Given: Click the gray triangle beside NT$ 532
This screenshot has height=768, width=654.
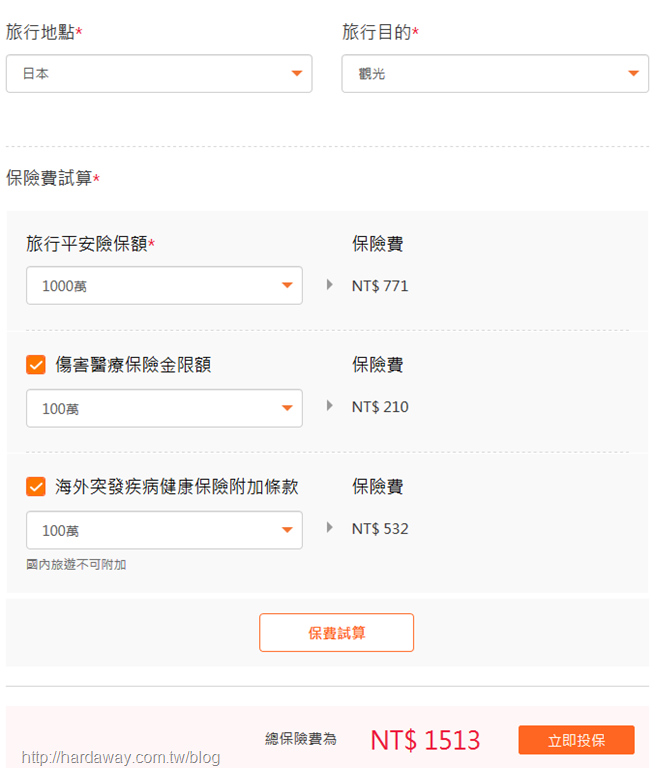Looking at the screenshot, I should [x=330, y=528].
